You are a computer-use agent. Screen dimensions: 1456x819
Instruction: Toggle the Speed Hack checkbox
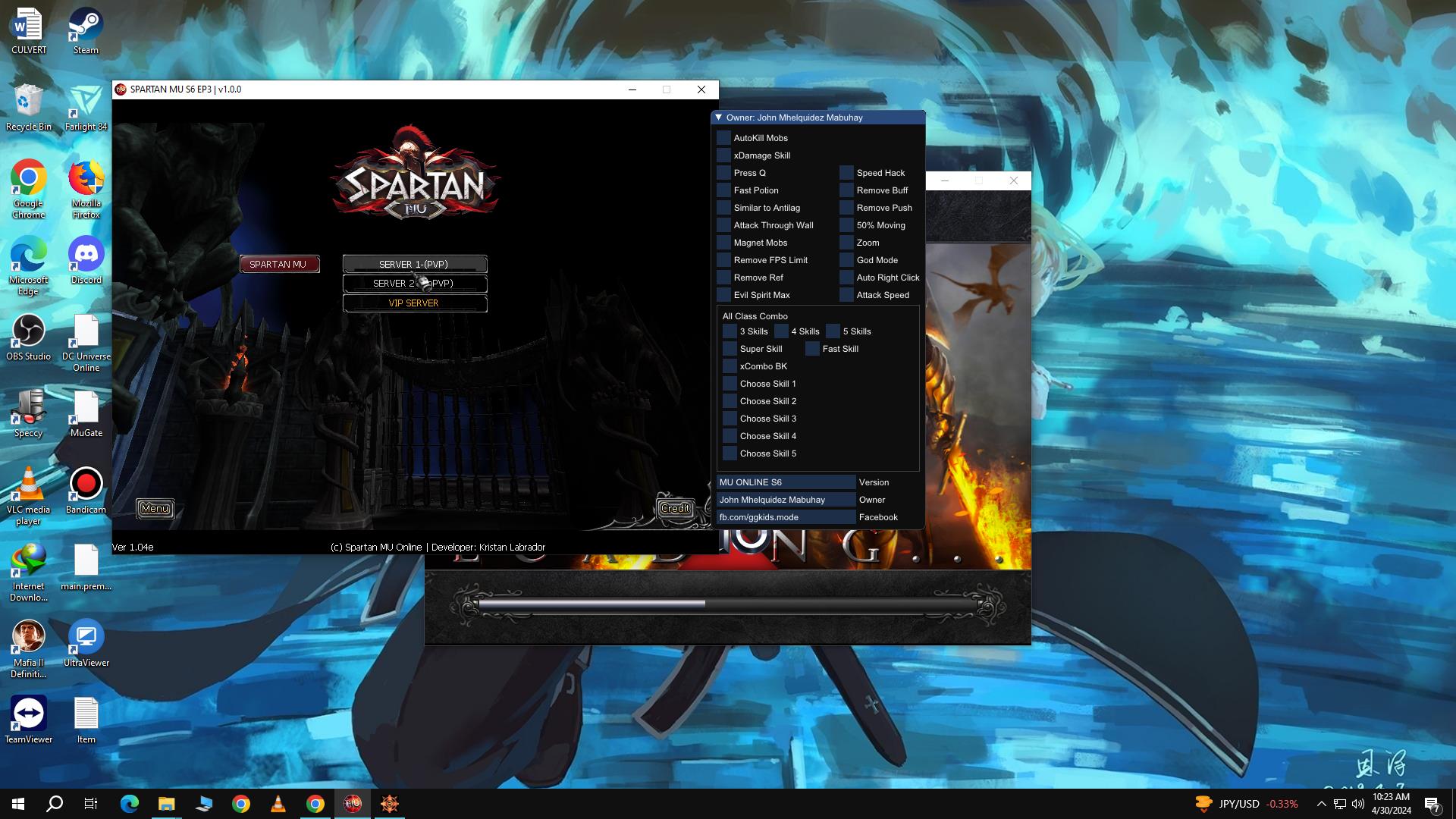[847, 173]
